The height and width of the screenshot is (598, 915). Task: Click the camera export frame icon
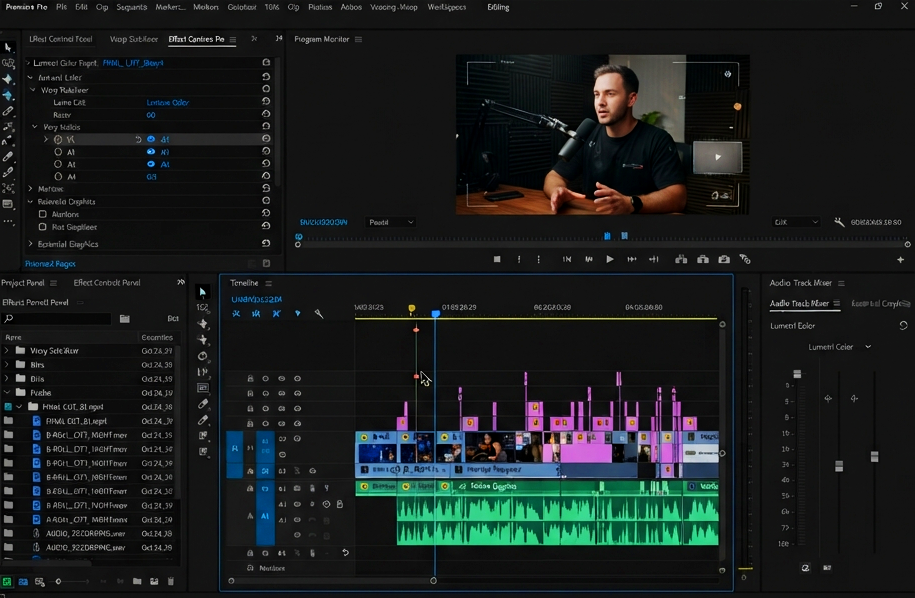click(x=724, y=259)
